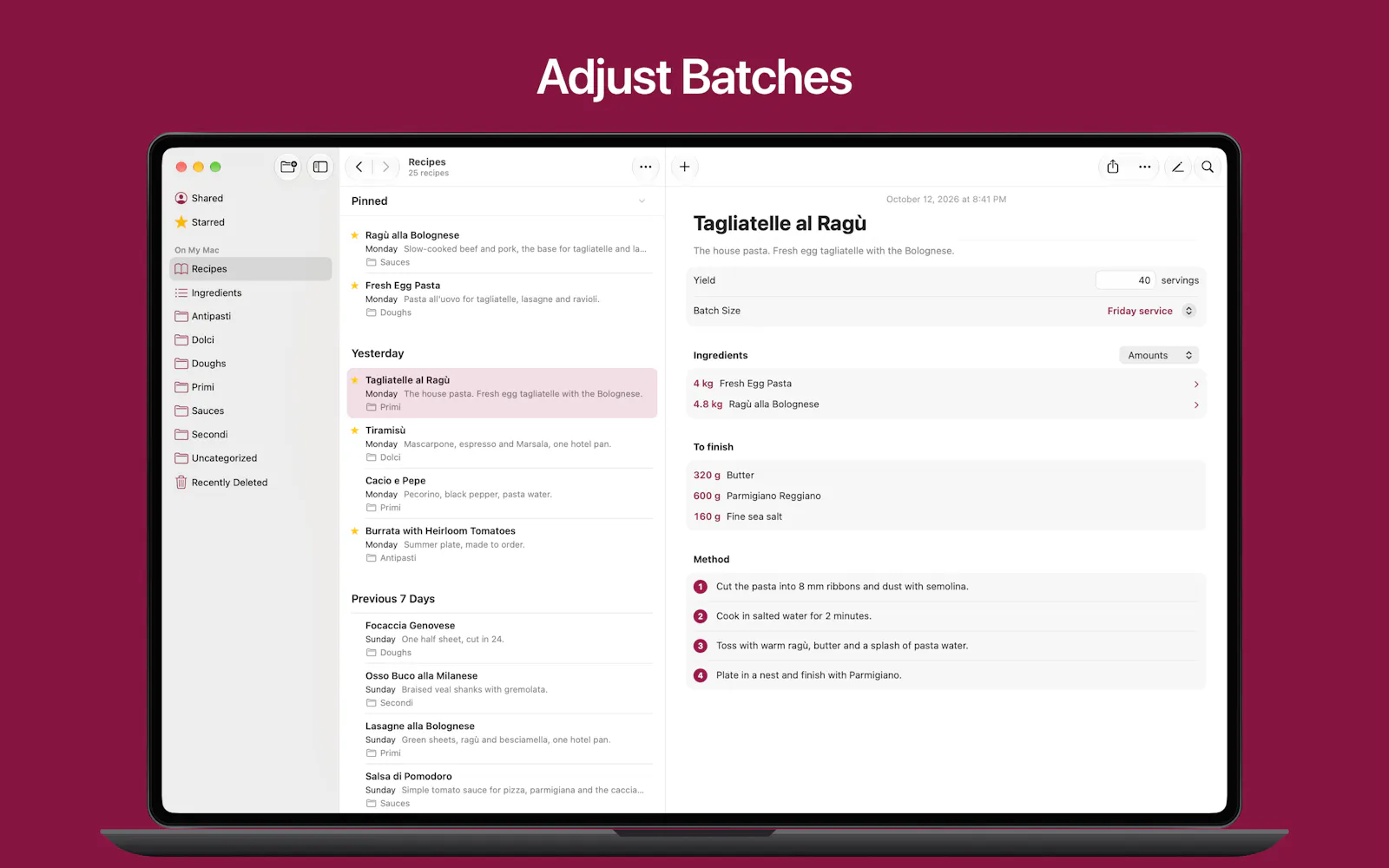Collapse the Pinned section chevron
Viewport: 1389px width, 868px height.
click(642, 201)
